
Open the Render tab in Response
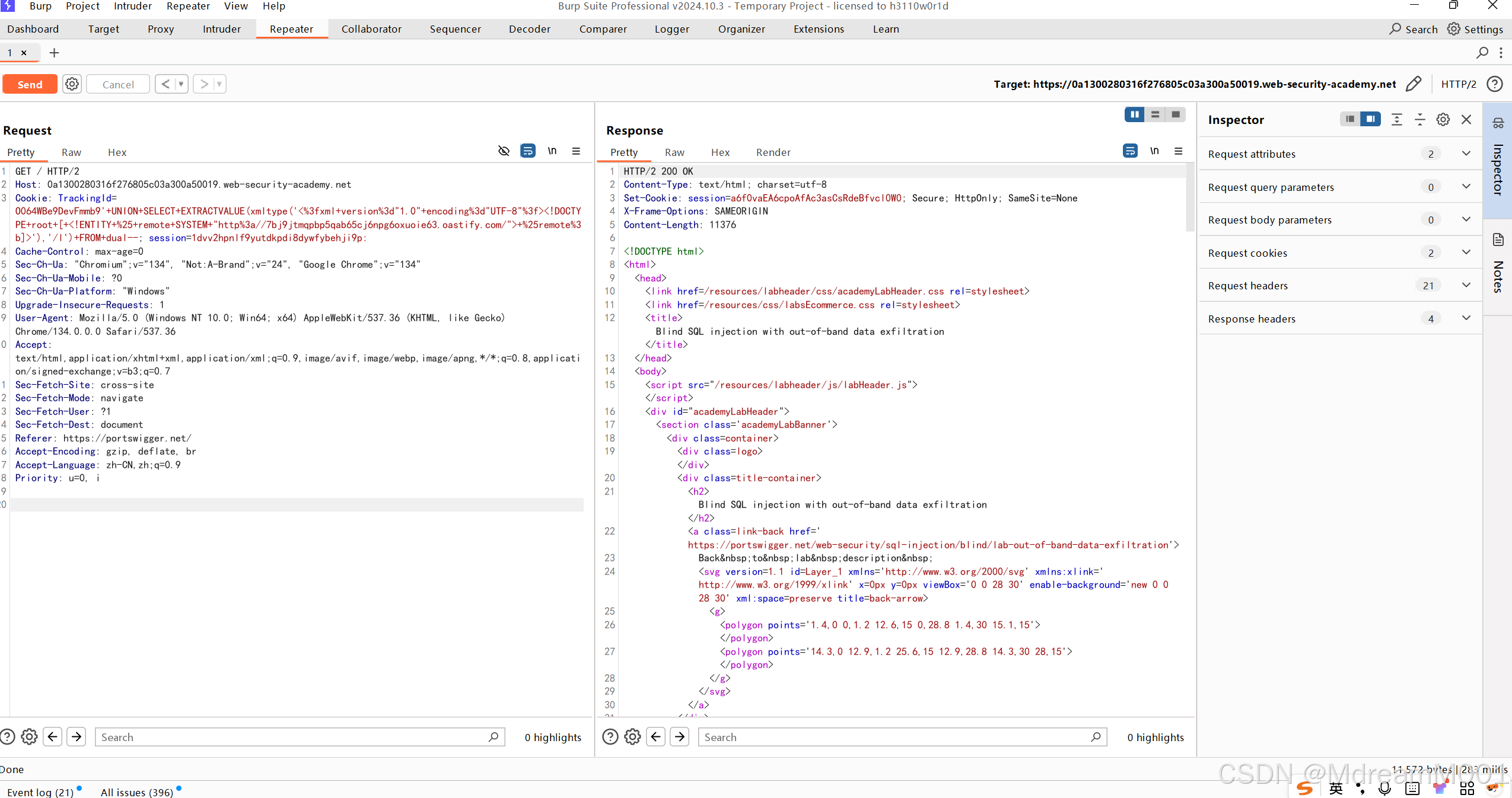click(773, 152)
